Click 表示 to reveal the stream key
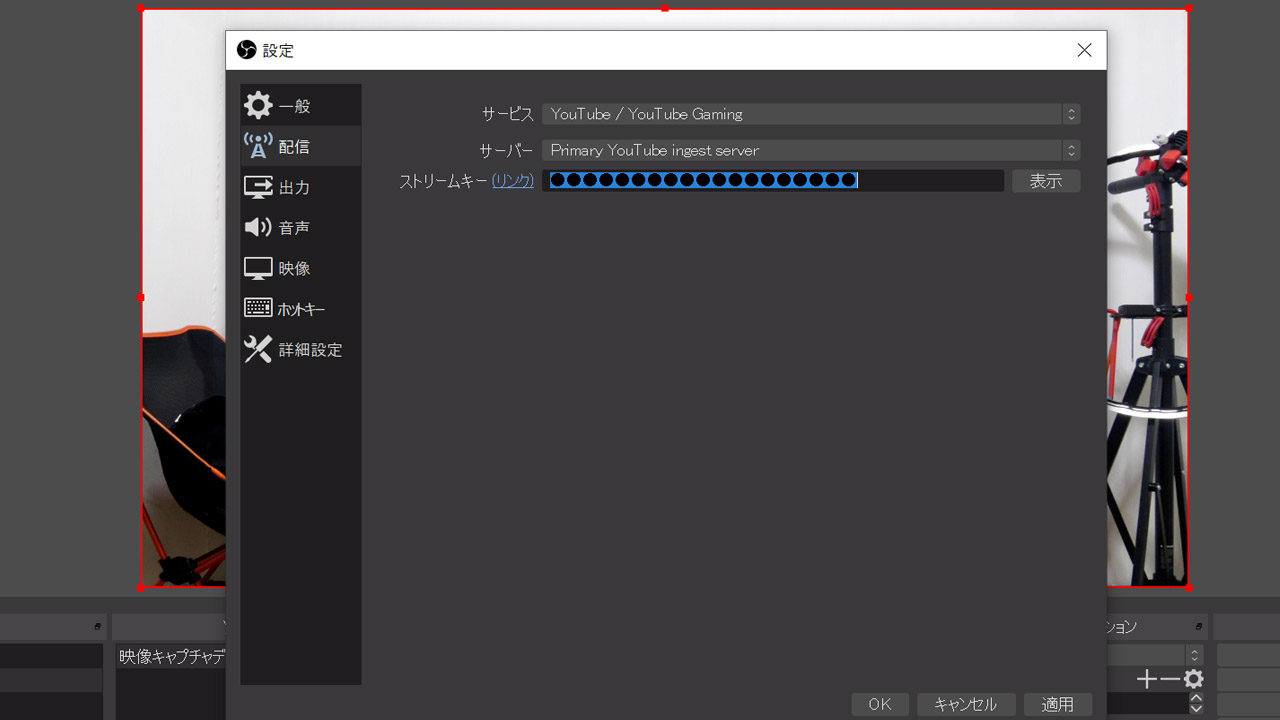This screenshot has width=1280, height=720. tap(1046, 181)
